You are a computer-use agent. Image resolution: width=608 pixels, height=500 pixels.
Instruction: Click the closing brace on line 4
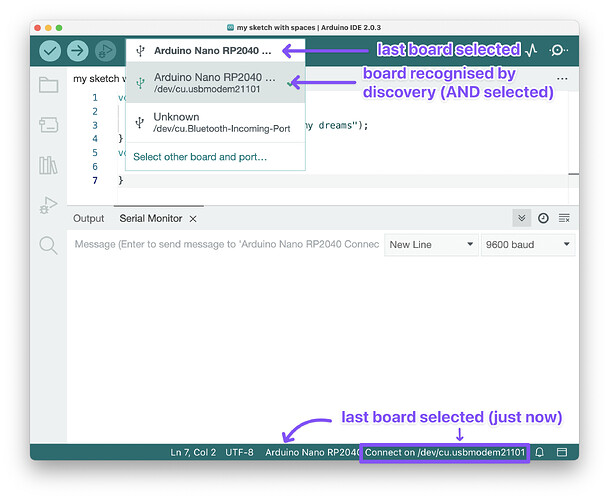click(121, 138)
